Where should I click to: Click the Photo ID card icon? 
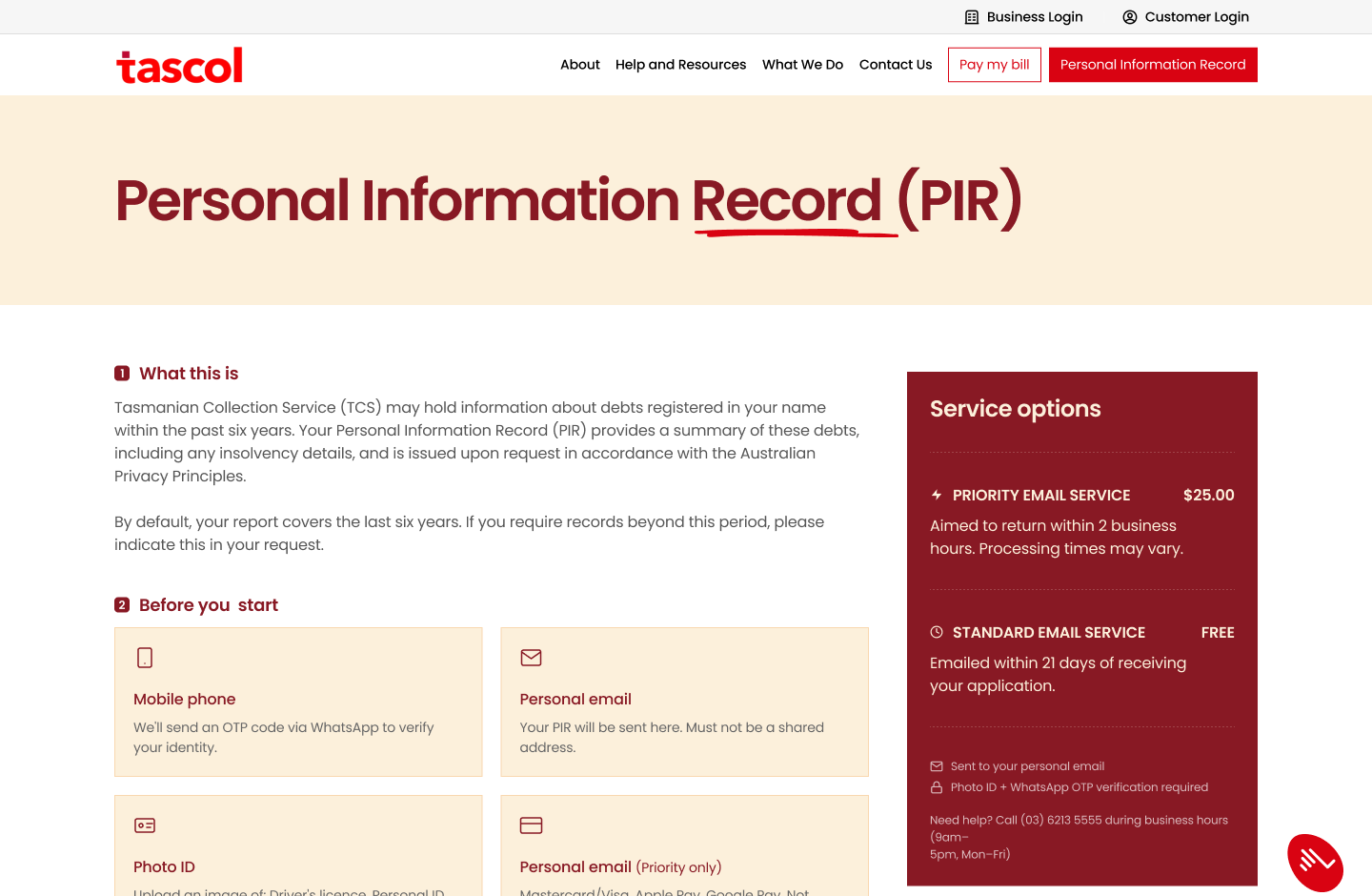[x=145, y=825]
